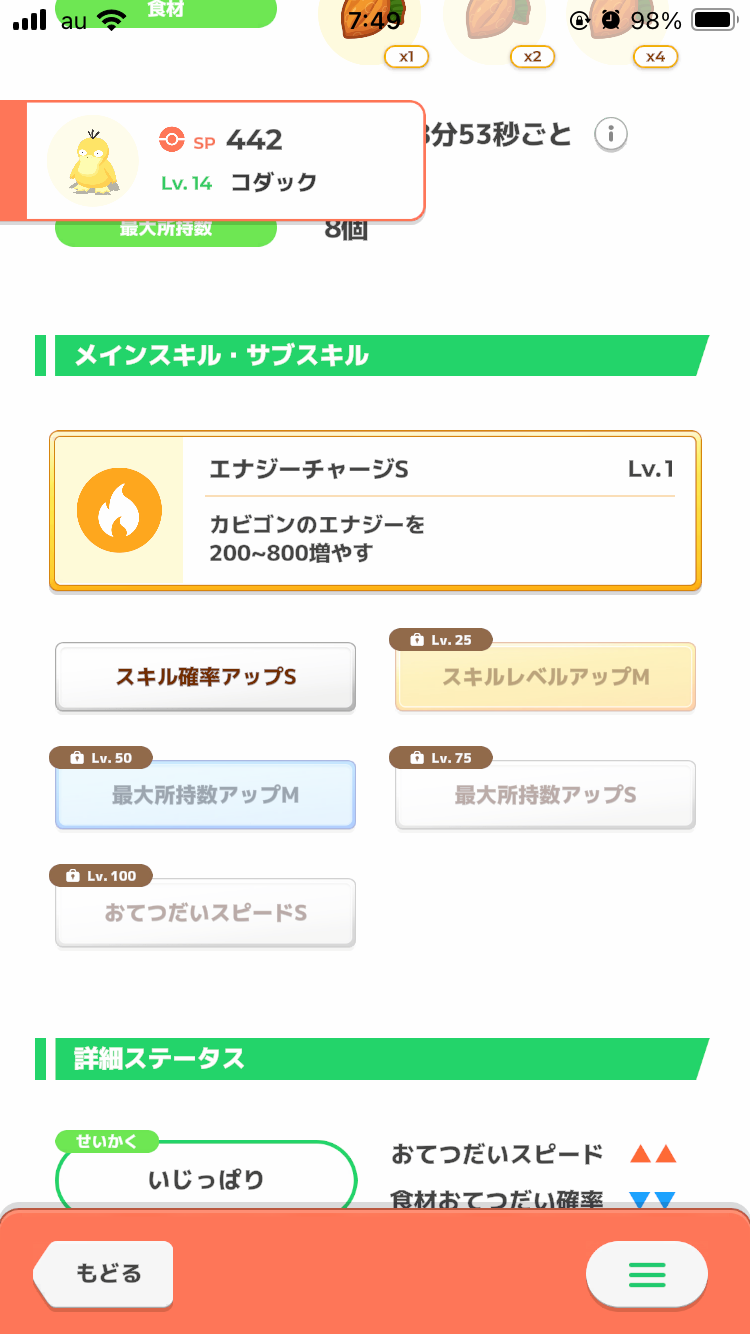Select the locked おてつだいスピードS sub skill
Viewport: 750px width, 1334px height.
205,913
